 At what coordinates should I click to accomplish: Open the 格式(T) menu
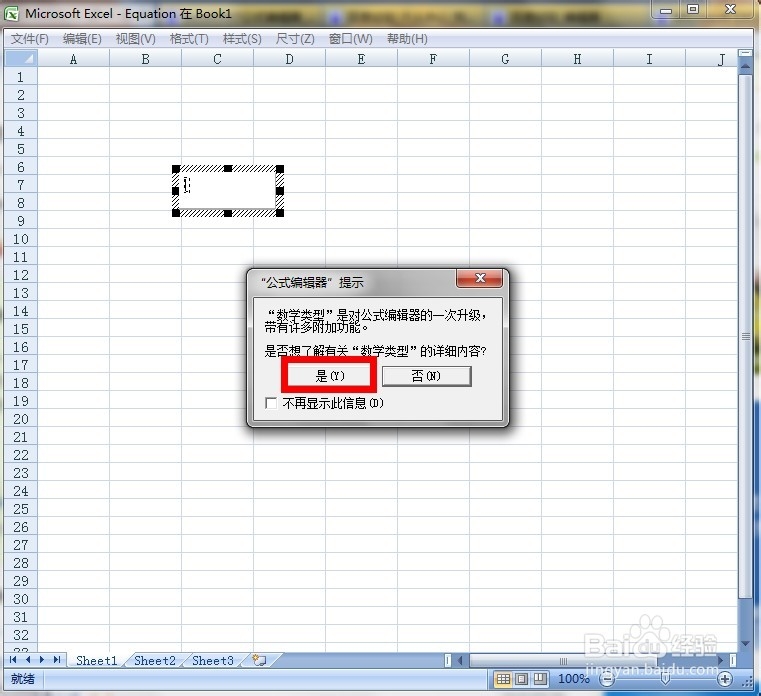tap(189, 39)
